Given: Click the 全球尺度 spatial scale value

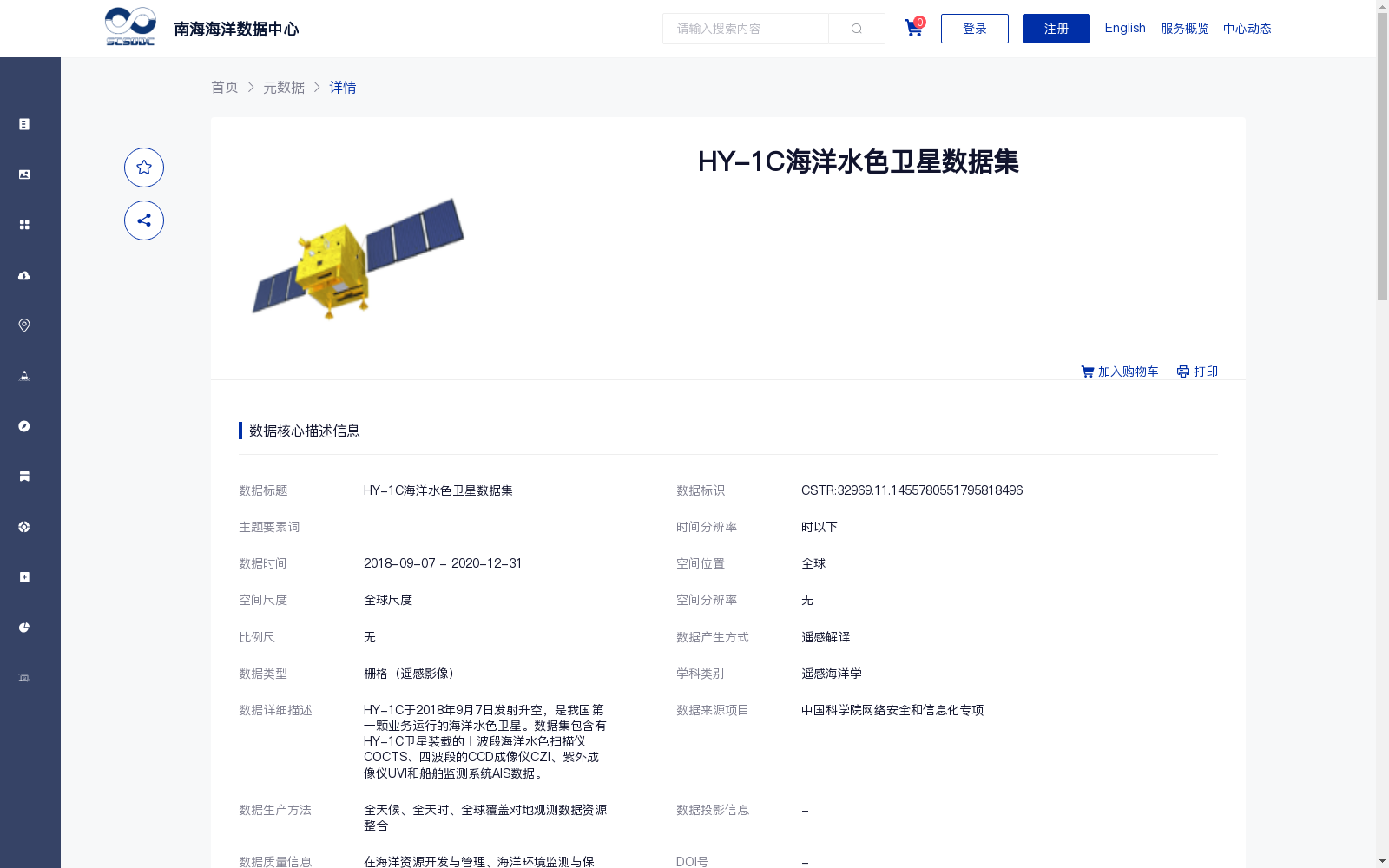Looking at the screenshot, I should pos(388,600).
